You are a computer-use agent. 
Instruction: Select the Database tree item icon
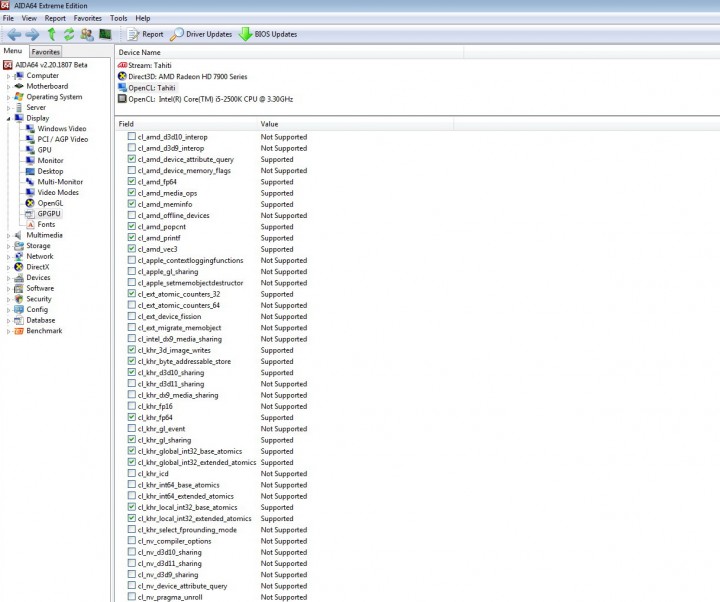[x=19, y=320]
